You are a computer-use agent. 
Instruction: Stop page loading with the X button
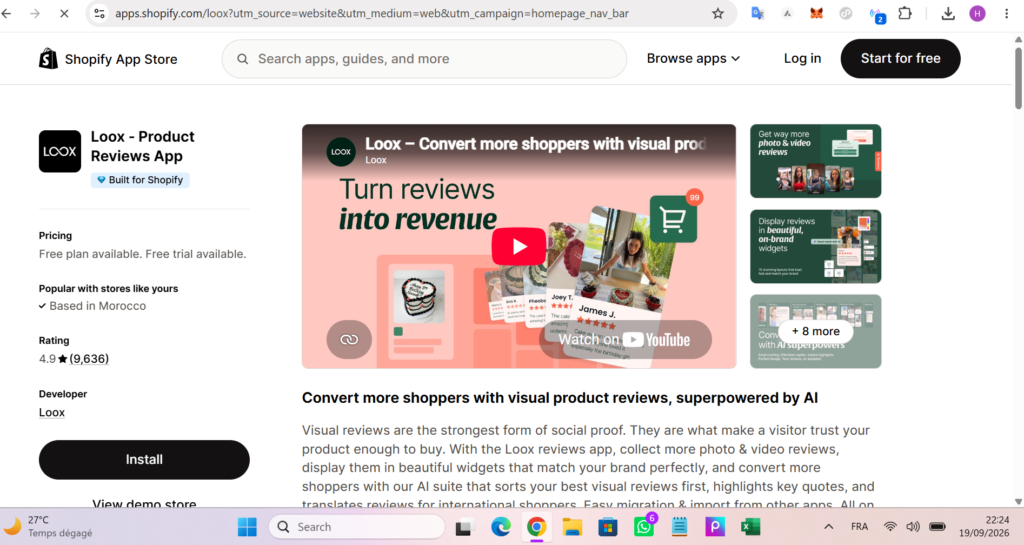click(64, 13)
